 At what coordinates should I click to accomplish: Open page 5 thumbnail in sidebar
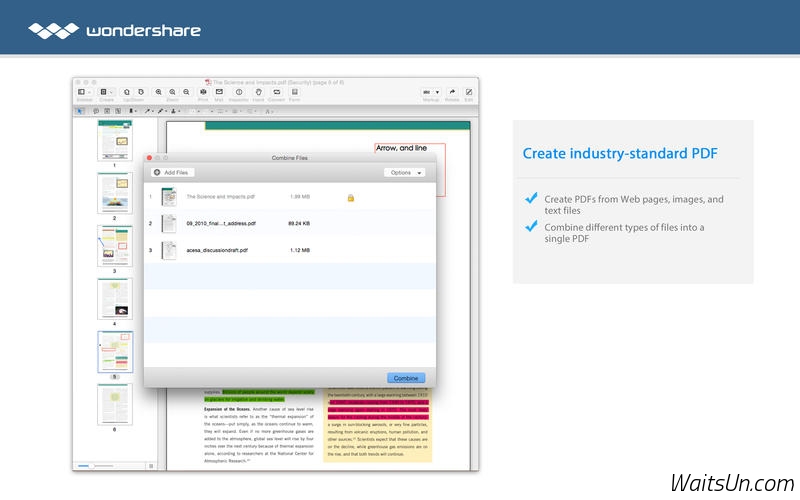pos(115,352)
